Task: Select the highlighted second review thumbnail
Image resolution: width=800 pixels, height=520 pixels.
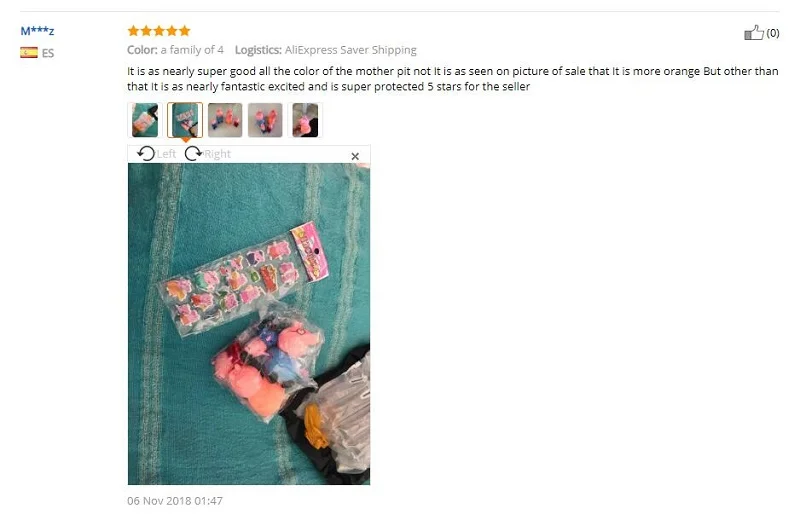Action: [x=185, y=120]
